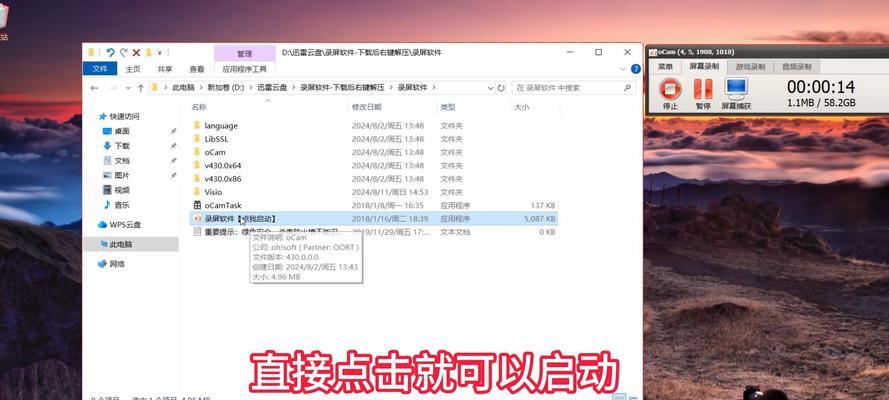Select the v430.0x64 folder
This screenshot has width=889, height=400.
point(223,165)
